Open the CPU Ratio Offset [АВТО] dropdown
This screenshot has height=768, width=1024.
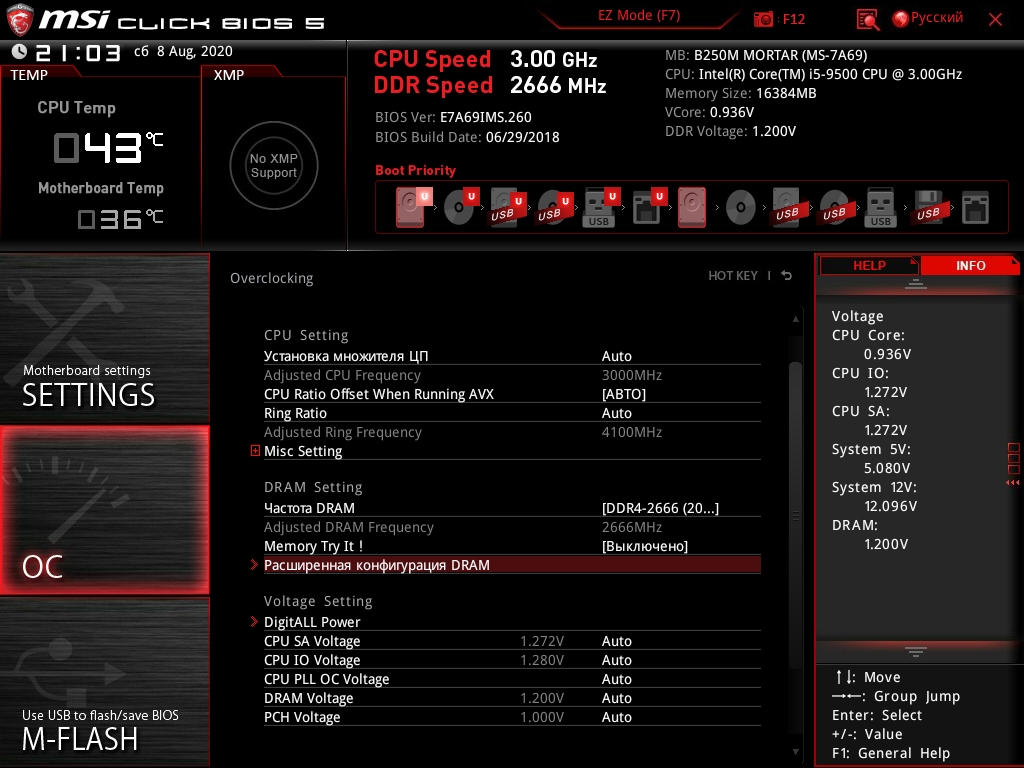tap(624, 394)
